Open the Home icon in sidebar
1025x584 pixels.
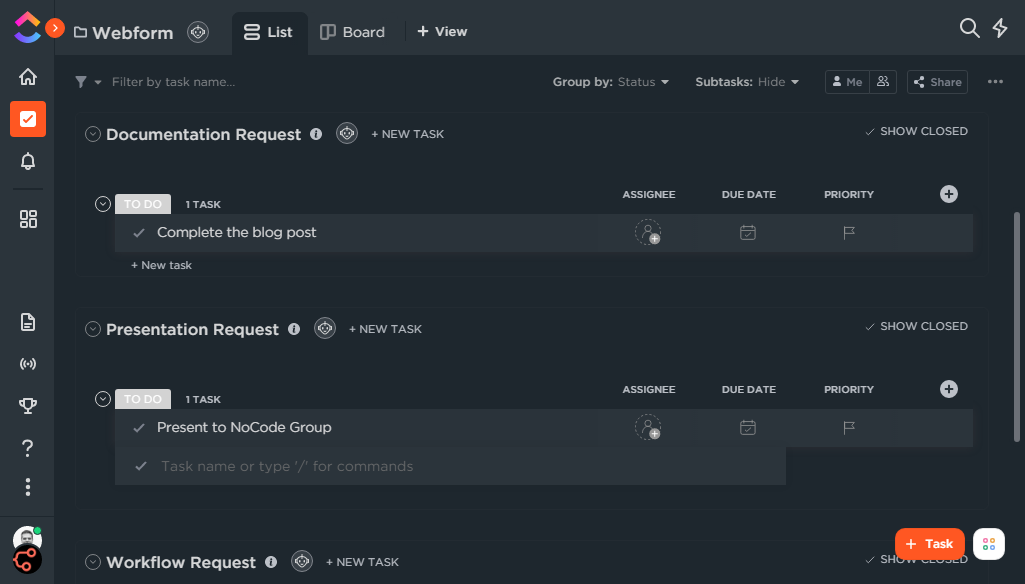[28, 77]
